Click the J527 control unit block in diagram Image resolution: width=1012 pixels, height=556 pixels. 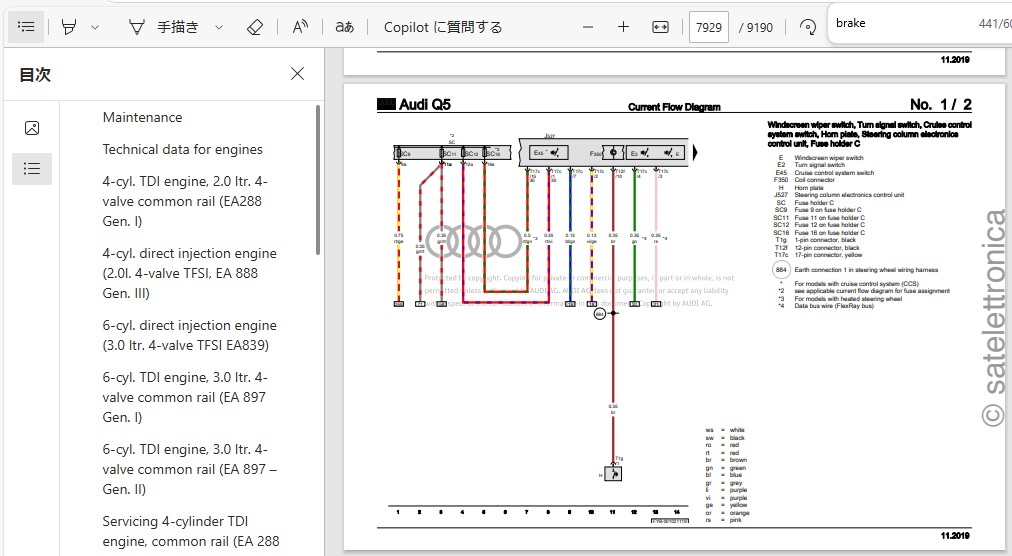pos(603,152)
